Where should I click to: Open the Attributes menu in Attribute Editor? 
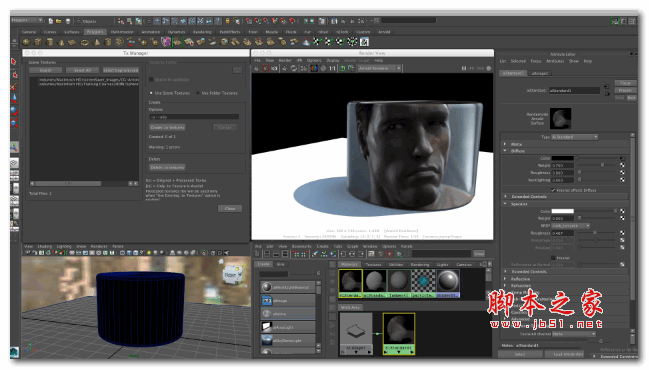tap(555, 61)
